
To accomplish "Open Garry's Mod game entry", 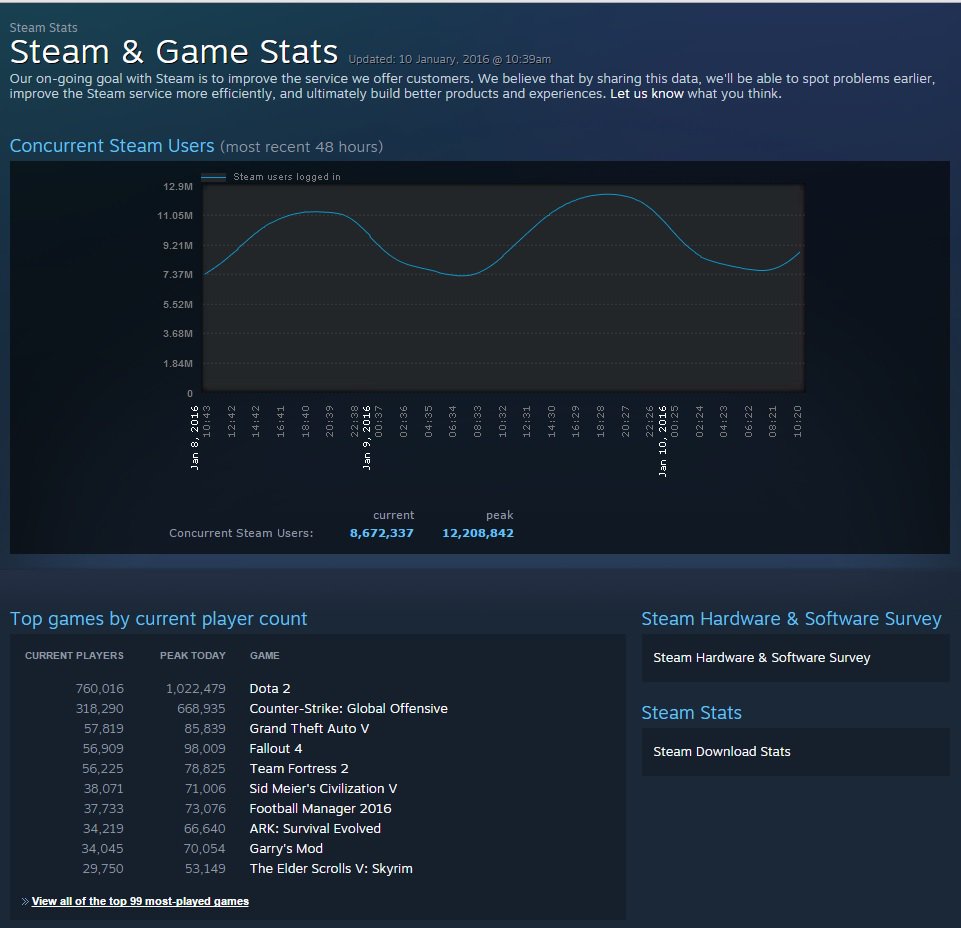I will 286,848.
